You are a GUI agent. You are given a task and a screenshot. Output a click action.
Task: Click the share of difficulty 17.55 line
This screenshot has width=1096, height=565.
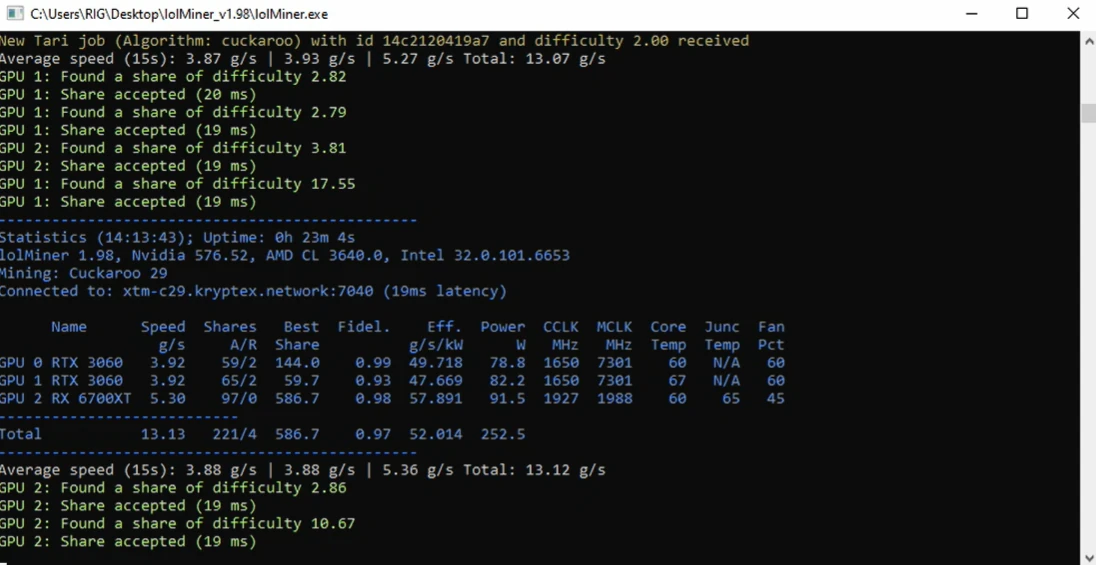(178, 184)
